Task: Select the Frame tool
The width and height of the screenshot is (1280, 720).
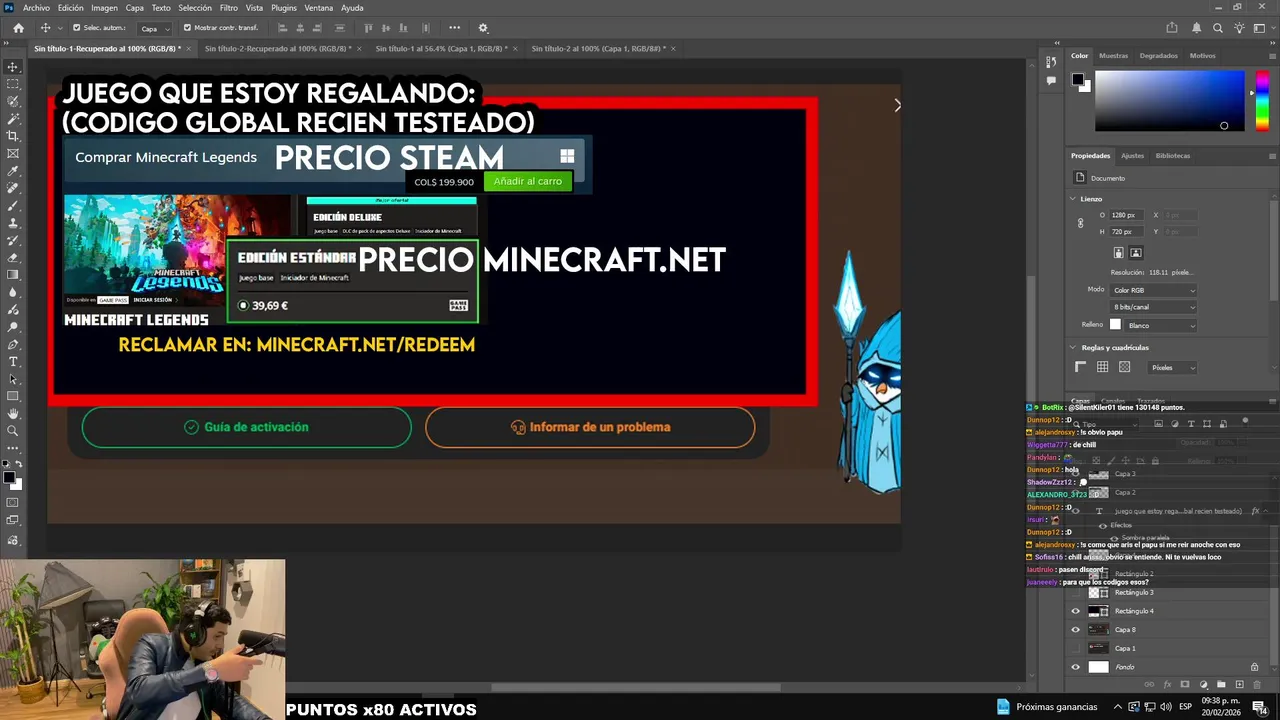Action: [x=13, y=153]
